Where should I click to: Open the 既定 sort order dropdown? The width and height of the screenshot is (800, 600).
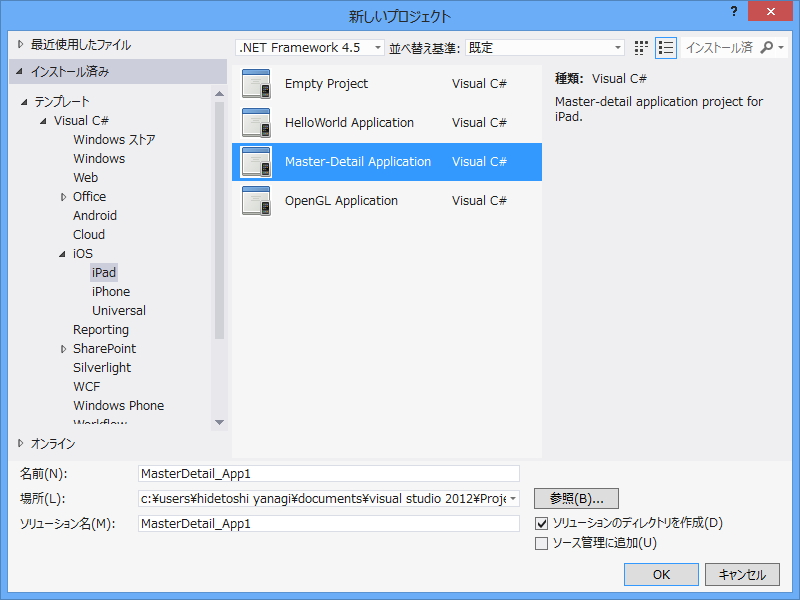617,47
